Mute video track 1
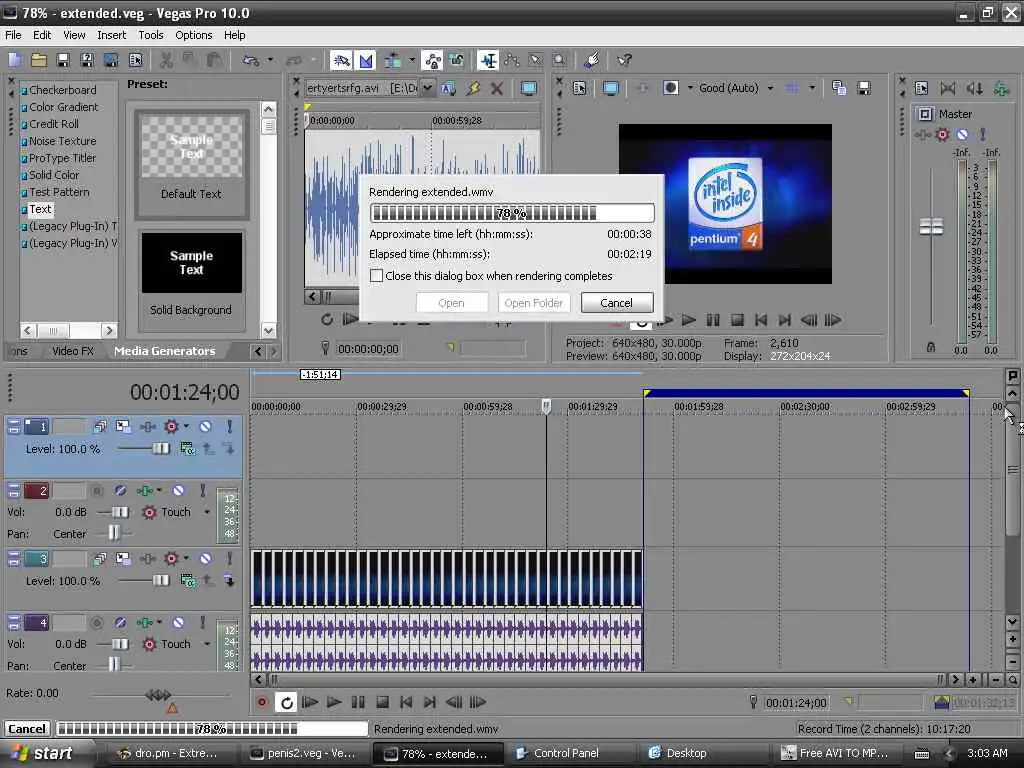1024x768 pixels. pos(205,426)
